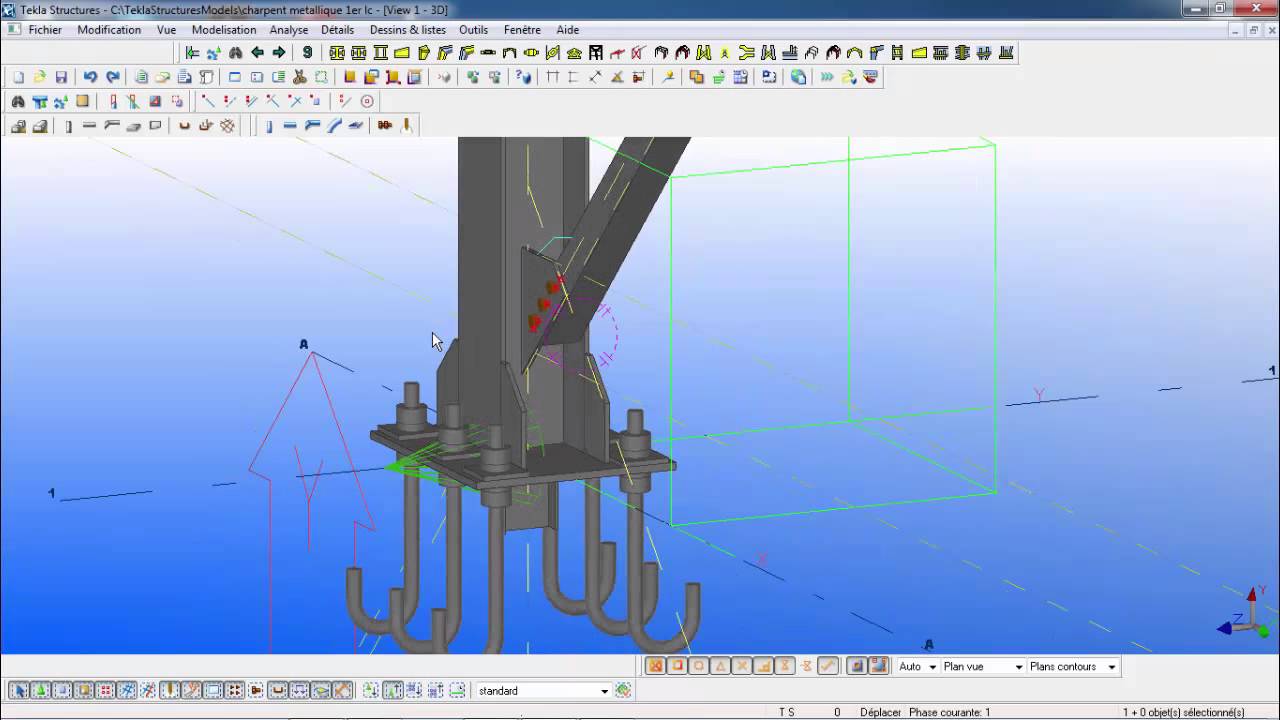Toggle snap to end points square
Screen dimensions: 1280x720
point(677,666)
